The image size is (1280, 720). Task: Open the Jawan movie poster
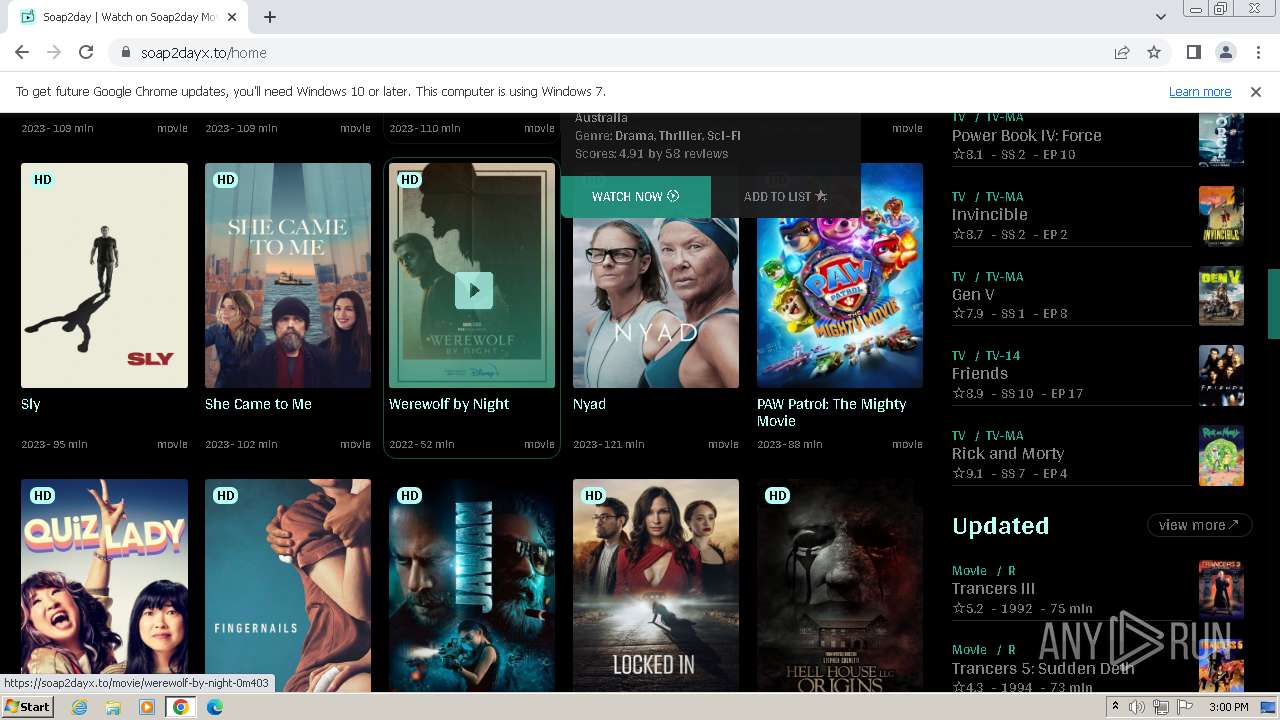click(x=472, y=585)
